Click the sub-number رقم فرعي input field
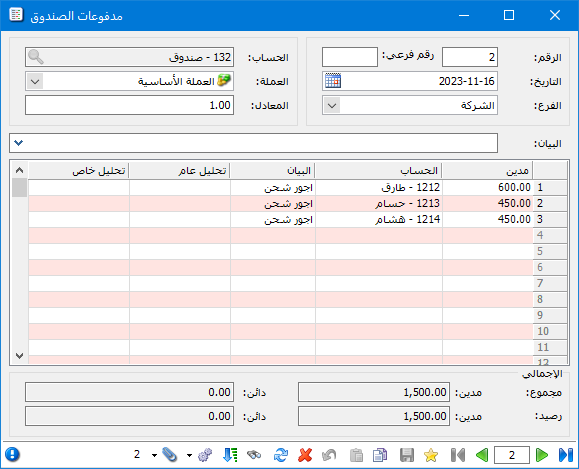Viewport: 579px width, 469px height. [x=350, y=57]
